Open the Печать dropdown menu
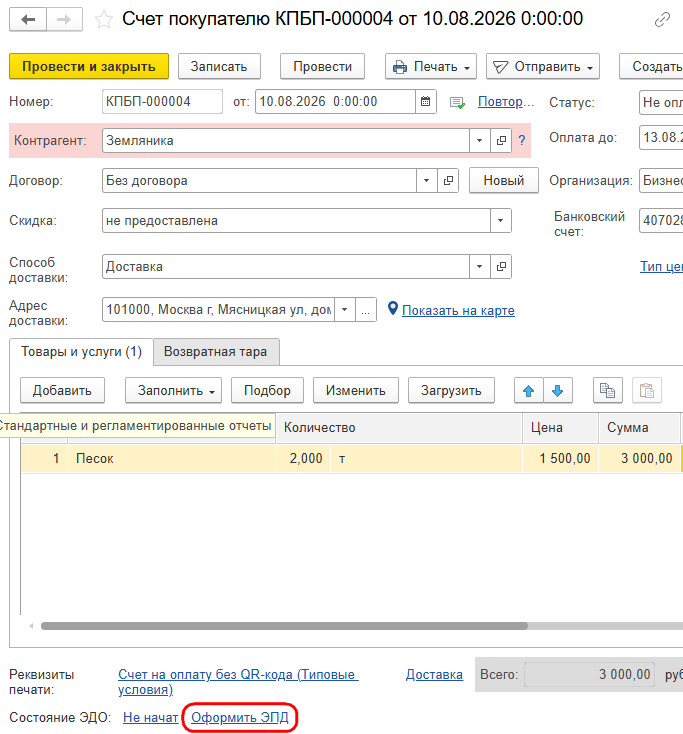683x734 pixels. coord(431,66)
